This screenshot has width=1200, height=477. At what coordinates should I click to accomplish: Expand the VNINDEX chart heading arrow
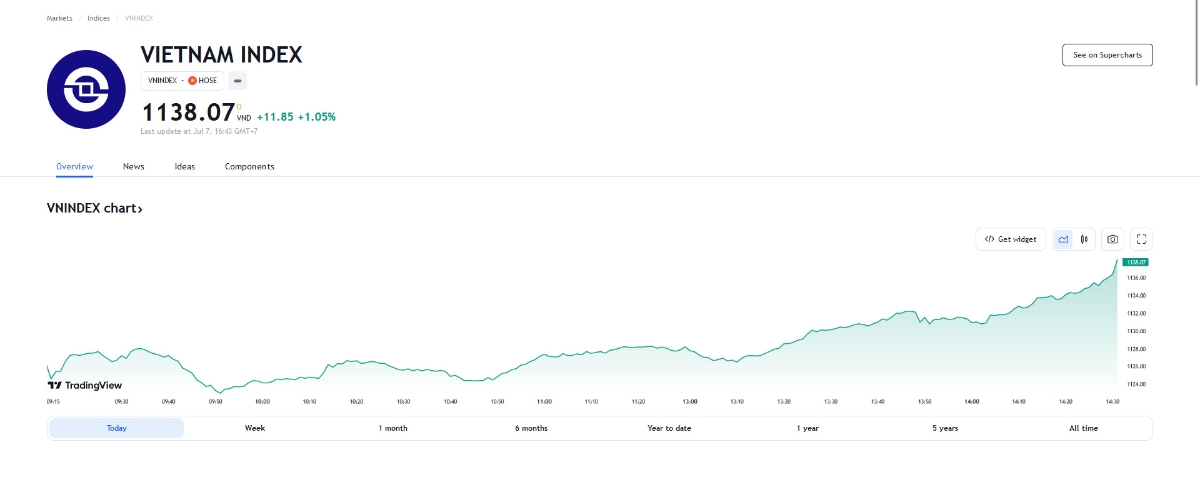[140, 209]
